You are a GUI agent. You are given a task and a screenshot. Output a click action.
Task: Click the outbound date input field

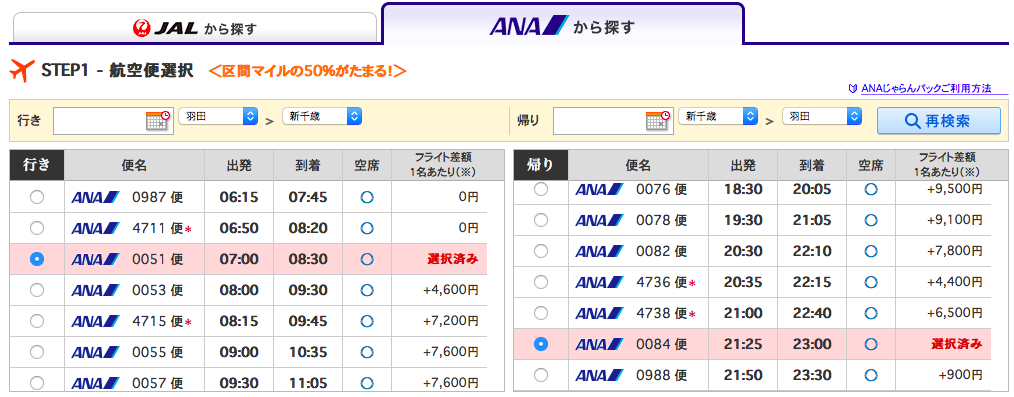(113, 121)
